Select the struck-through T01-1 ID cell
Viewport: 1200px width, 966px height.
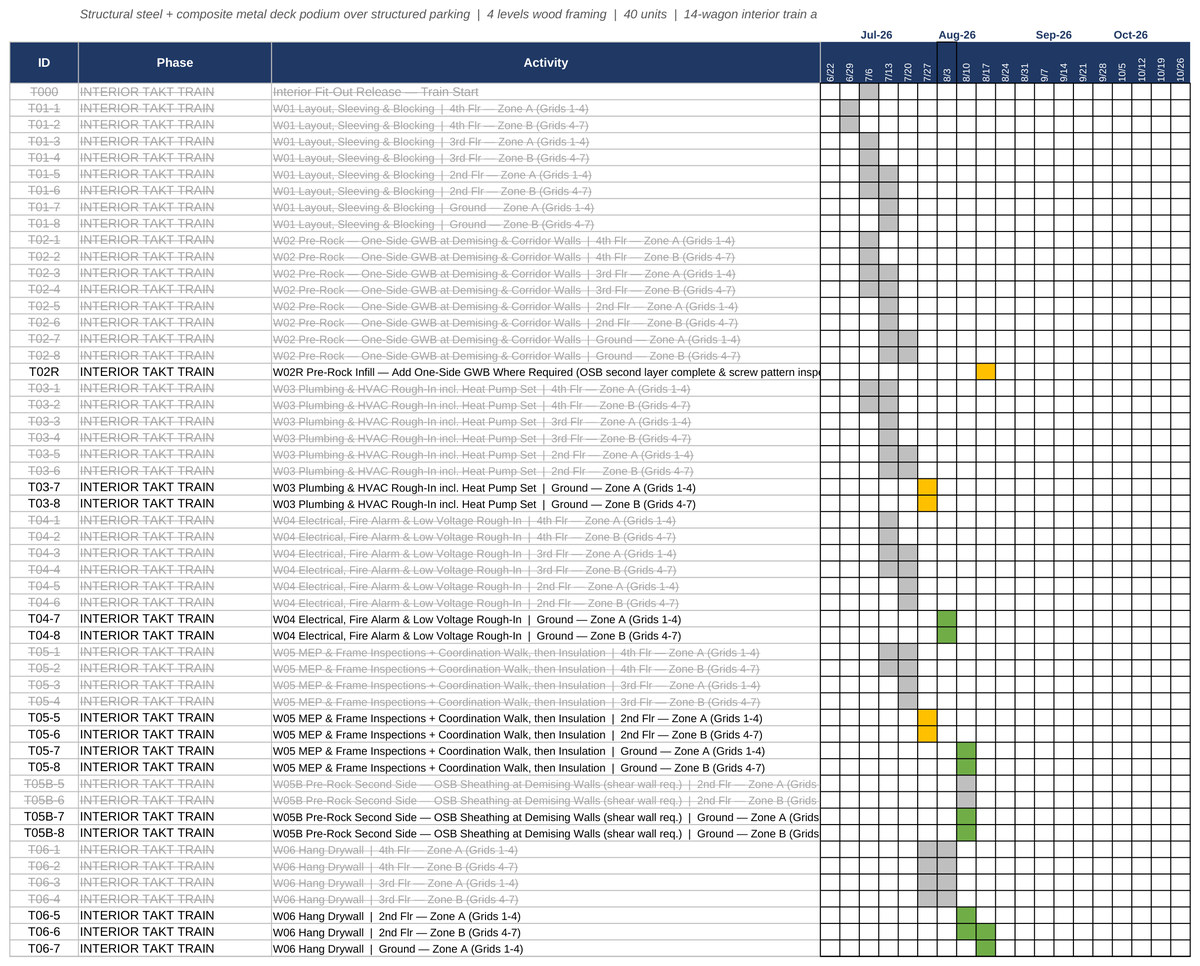[44, 108]
